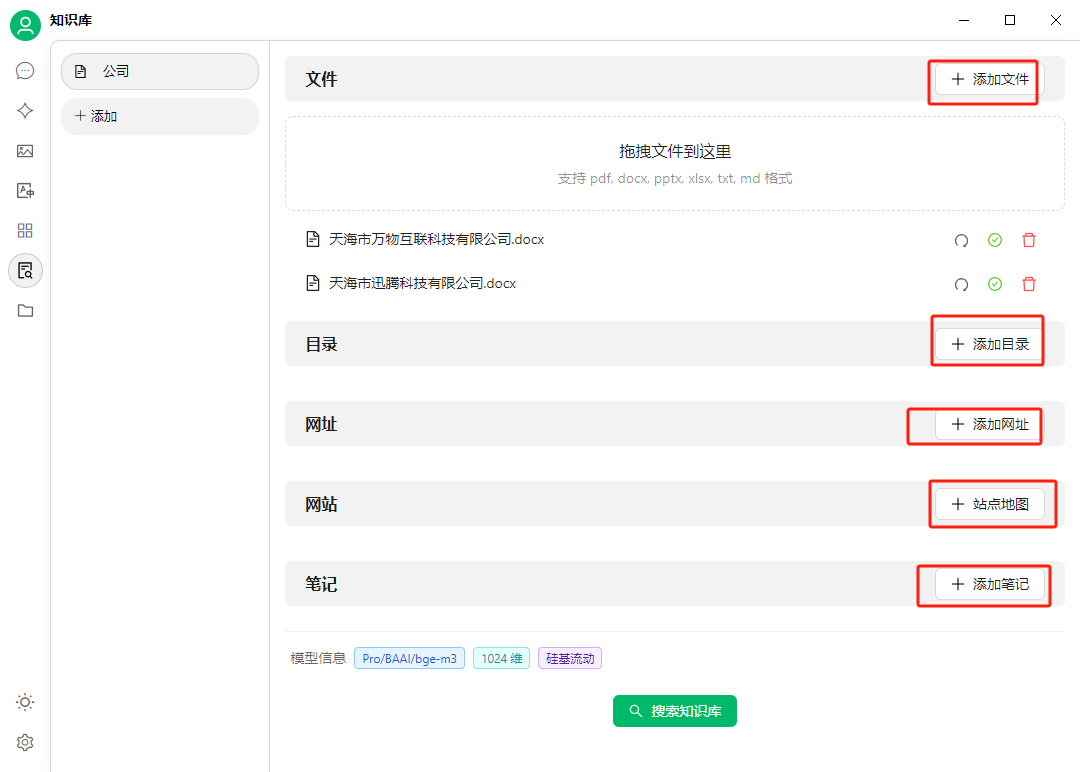The width and height of the screenshot is (1080, 772).
Task: Select the knowledge base sidebar icon
Action: click(x=25, y=270)
